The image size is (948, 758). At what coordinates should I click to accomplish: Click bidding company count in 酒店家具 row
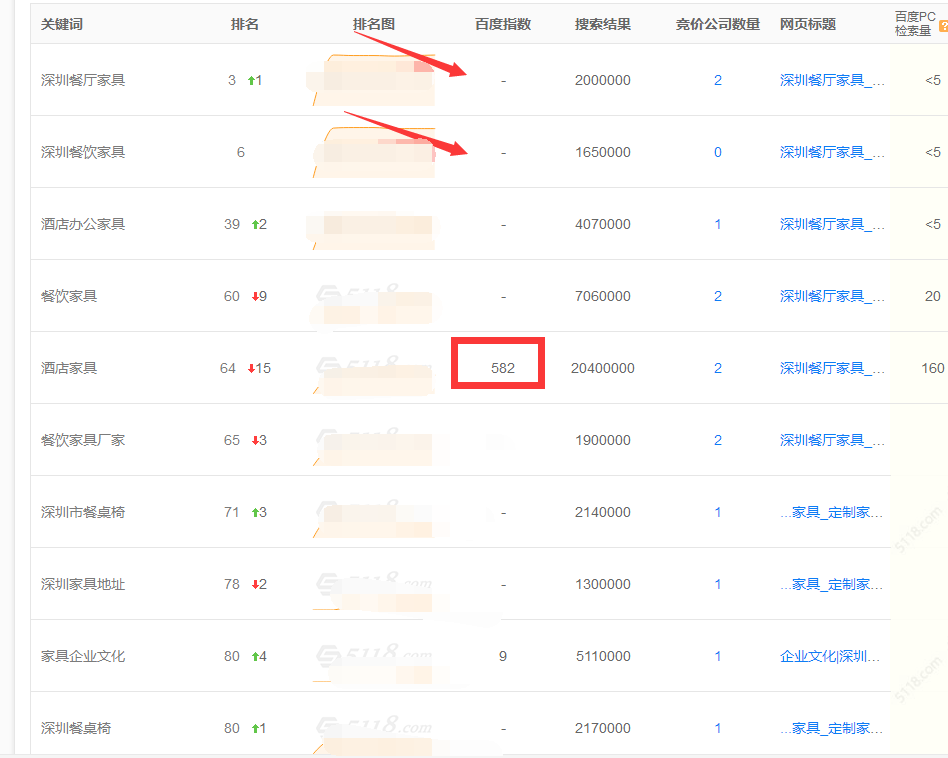tap(718, 368)
